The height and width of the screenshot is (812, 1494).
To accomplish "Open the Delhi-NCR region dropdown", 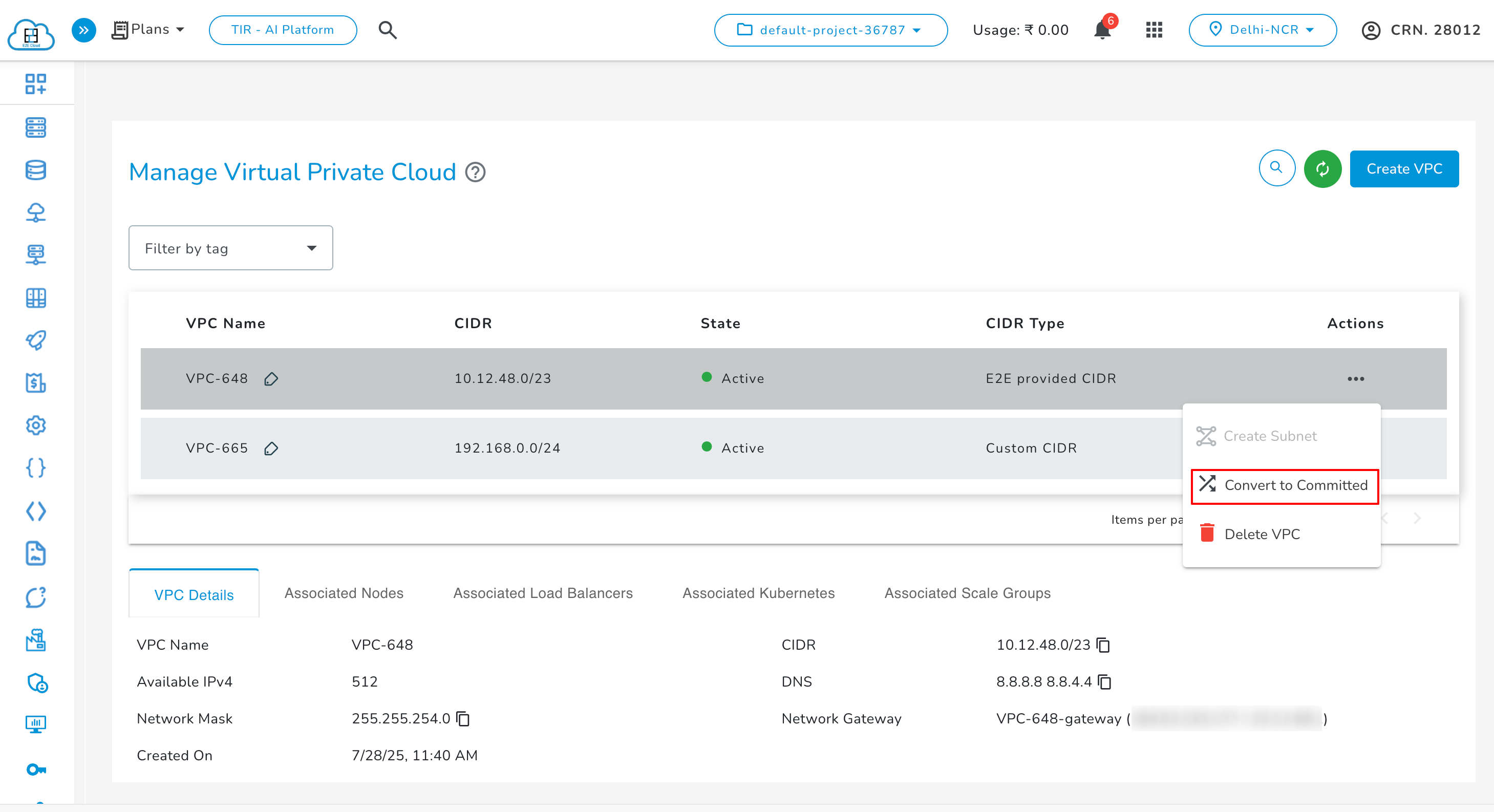I will point(1262,30).
